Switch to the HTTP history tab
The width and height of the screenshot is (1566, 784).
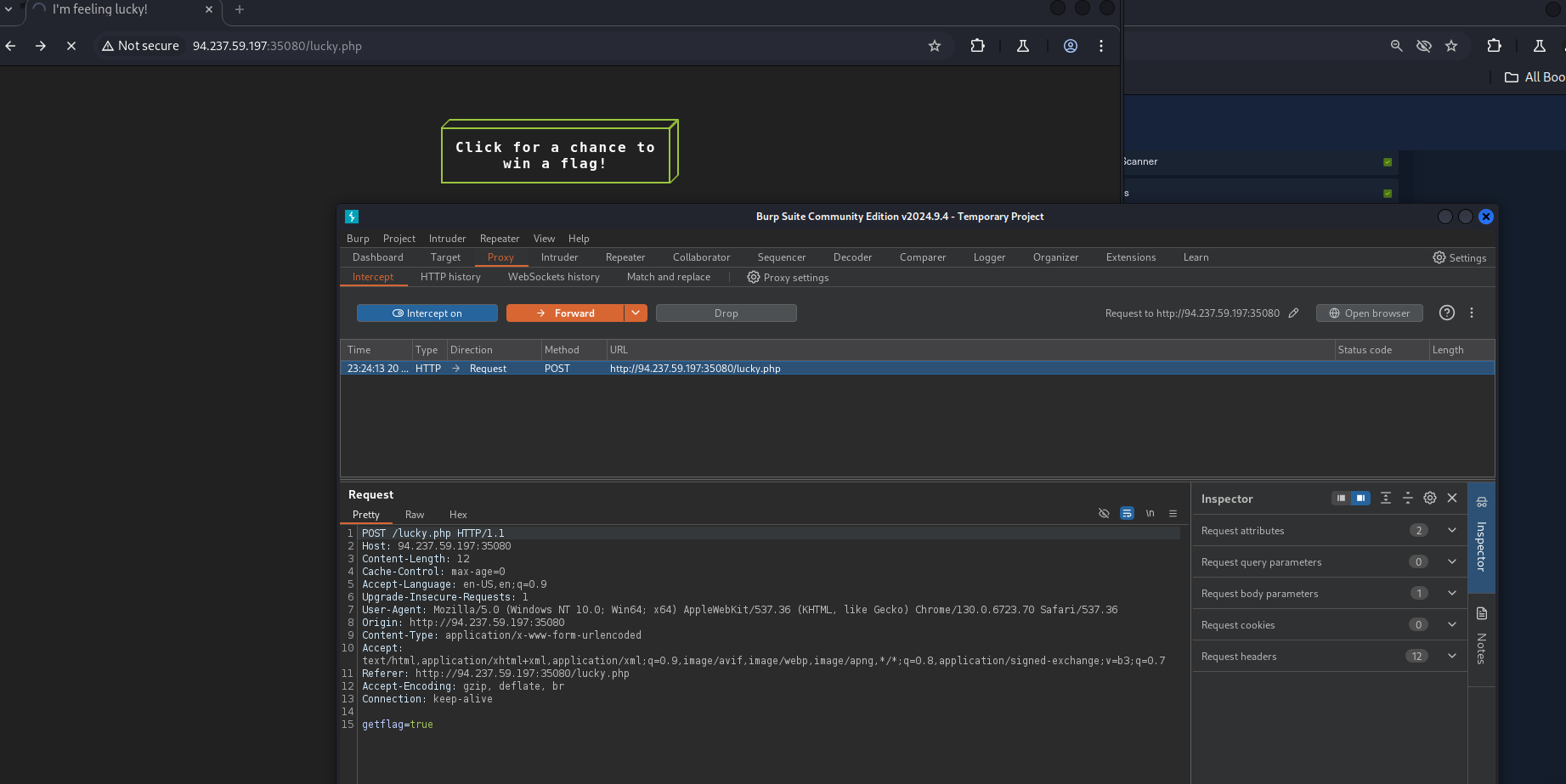click(450, 277)
